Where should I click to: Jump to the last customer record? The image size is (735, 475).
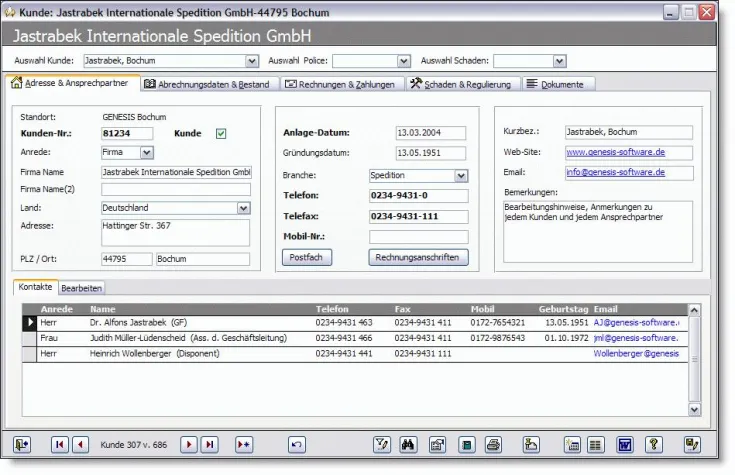[210, 444]
